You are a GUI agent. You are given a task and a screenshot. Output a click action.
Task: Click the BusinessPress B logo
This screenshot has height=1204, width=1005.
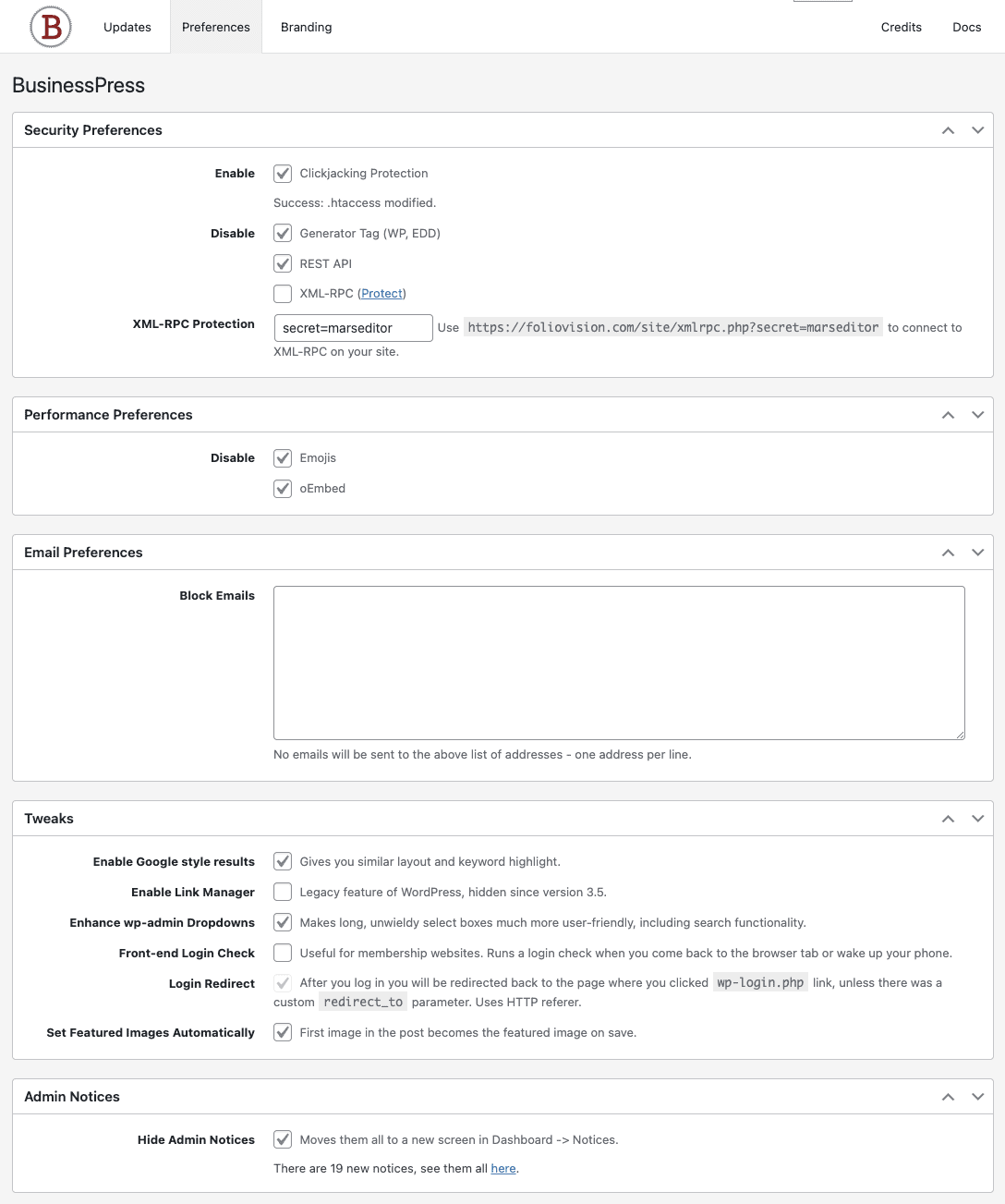tap(51, 27)
